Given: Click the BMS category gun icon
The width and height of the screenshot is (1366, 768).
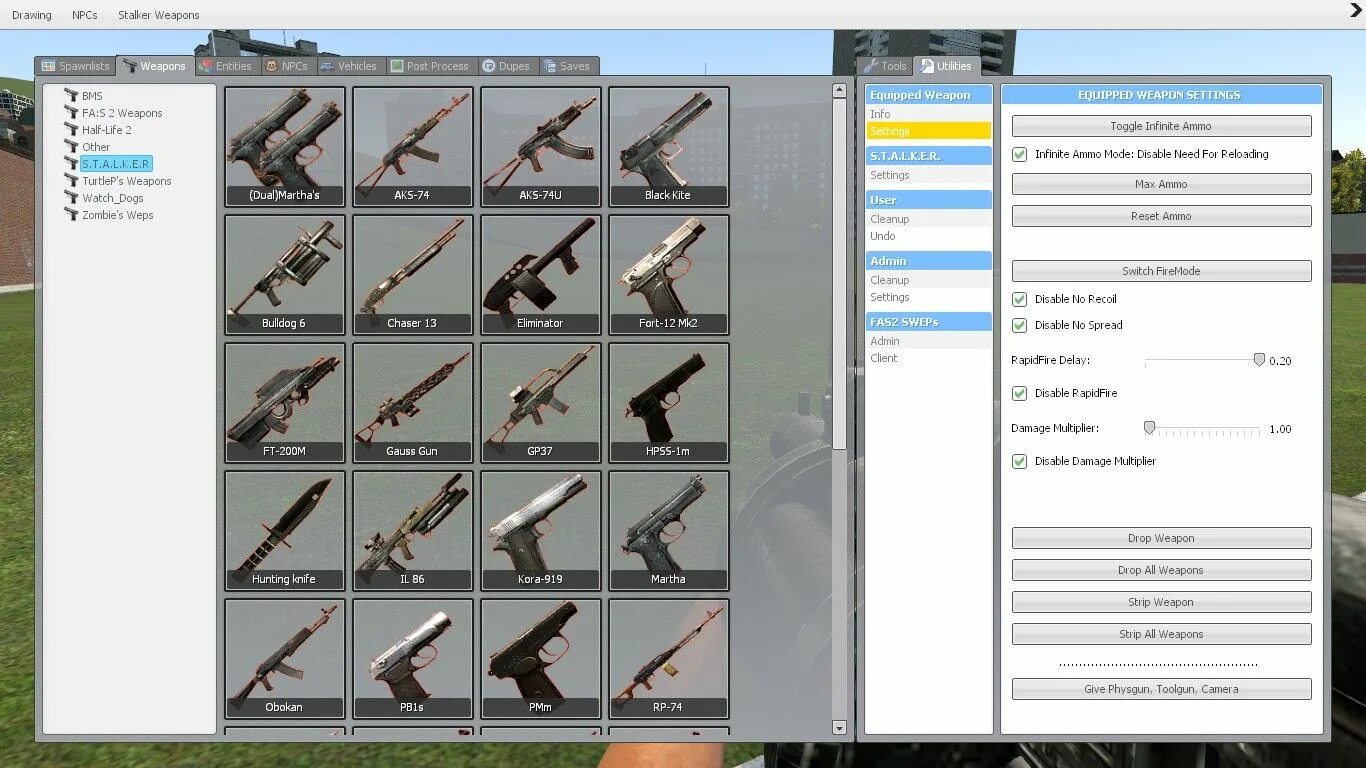Looking at the screenshot, I should 71,95.
